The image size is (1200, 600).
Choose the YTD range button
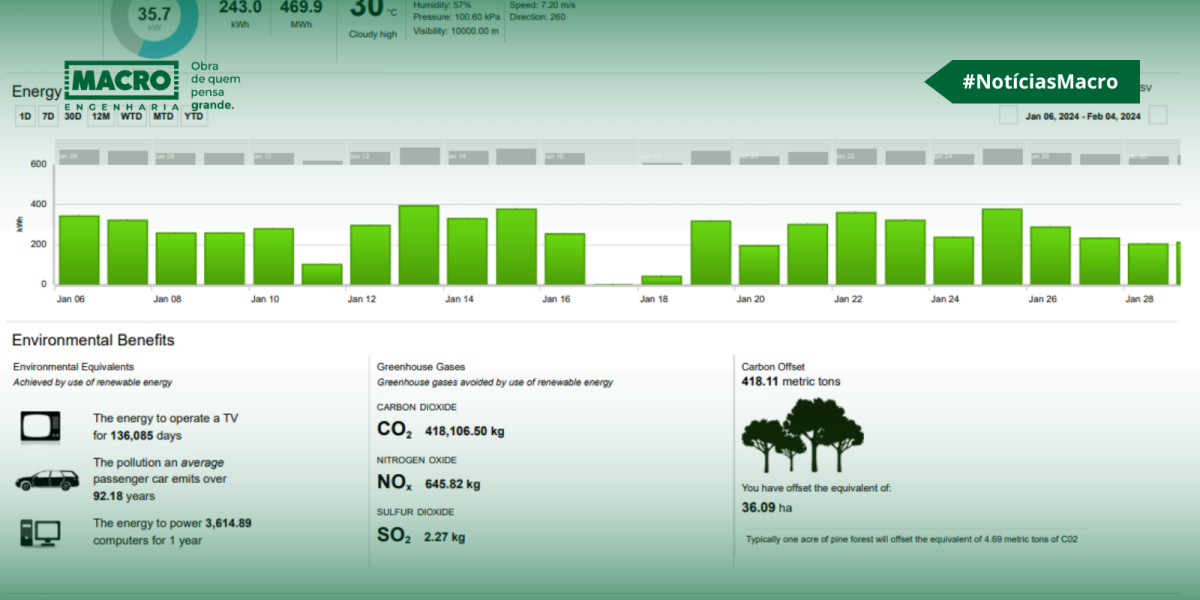[194, 117]
